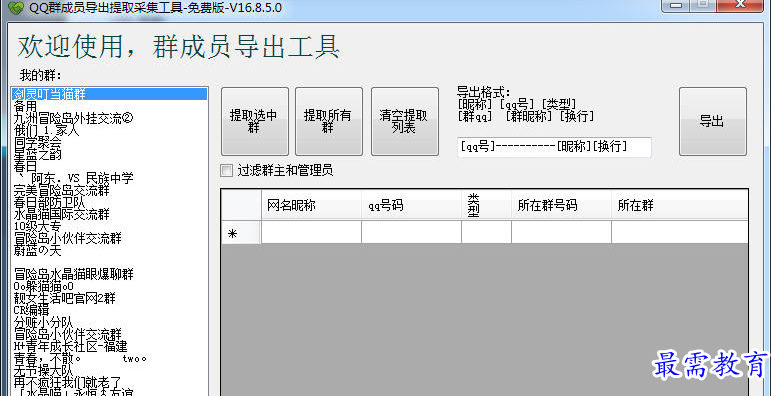Click the 提取所有群 button
Image resolution: width=776 pixels, height=396 pixels.
pos(329,121)
